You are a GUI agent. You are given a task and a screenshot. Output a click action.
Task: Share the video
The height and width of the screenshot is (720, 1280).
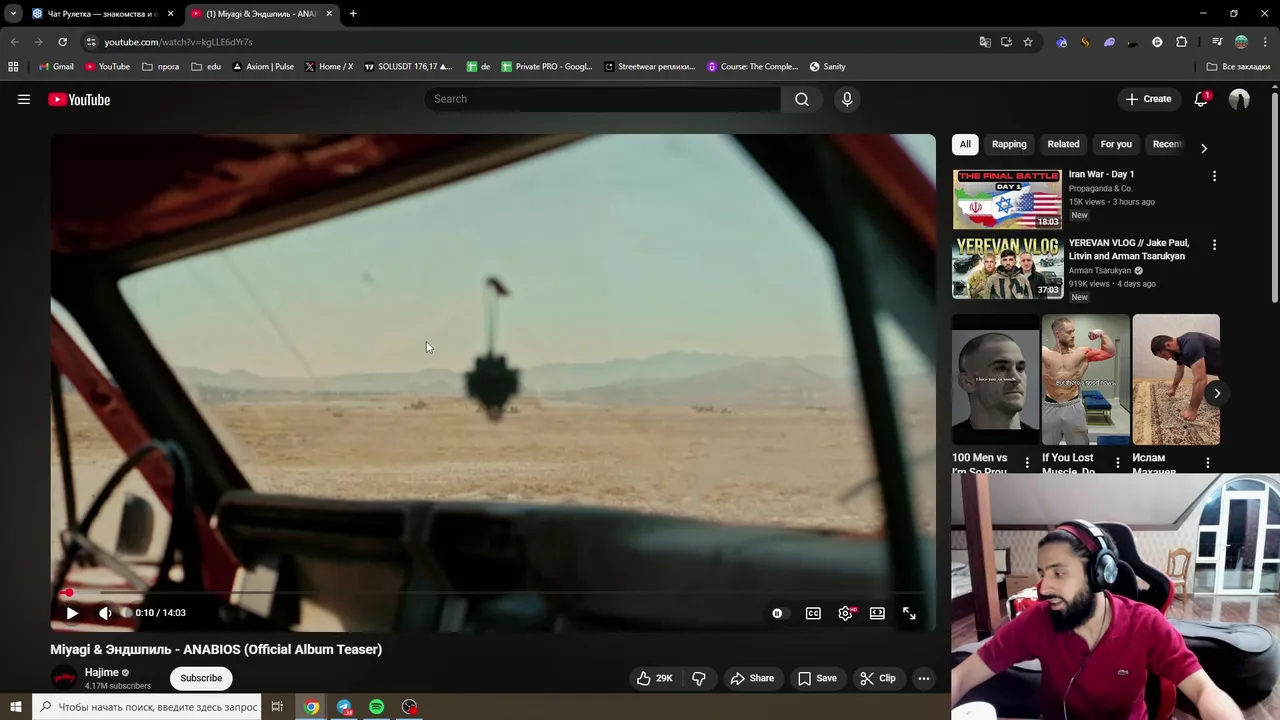[x=752, y=678]
